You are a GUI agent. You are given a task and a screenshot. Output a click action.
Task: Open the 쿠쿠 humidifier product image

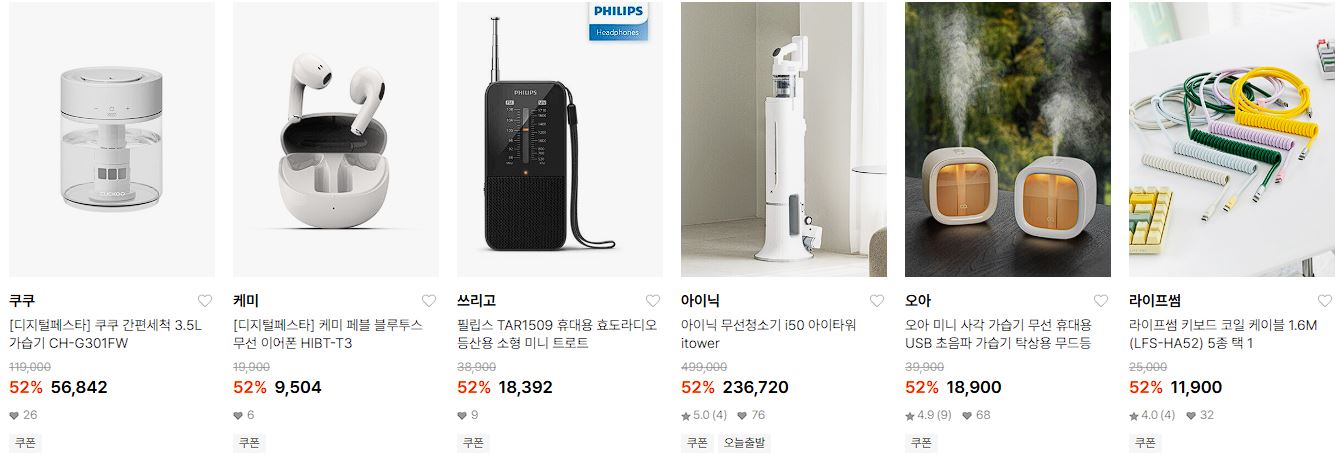tap(112, 139)
